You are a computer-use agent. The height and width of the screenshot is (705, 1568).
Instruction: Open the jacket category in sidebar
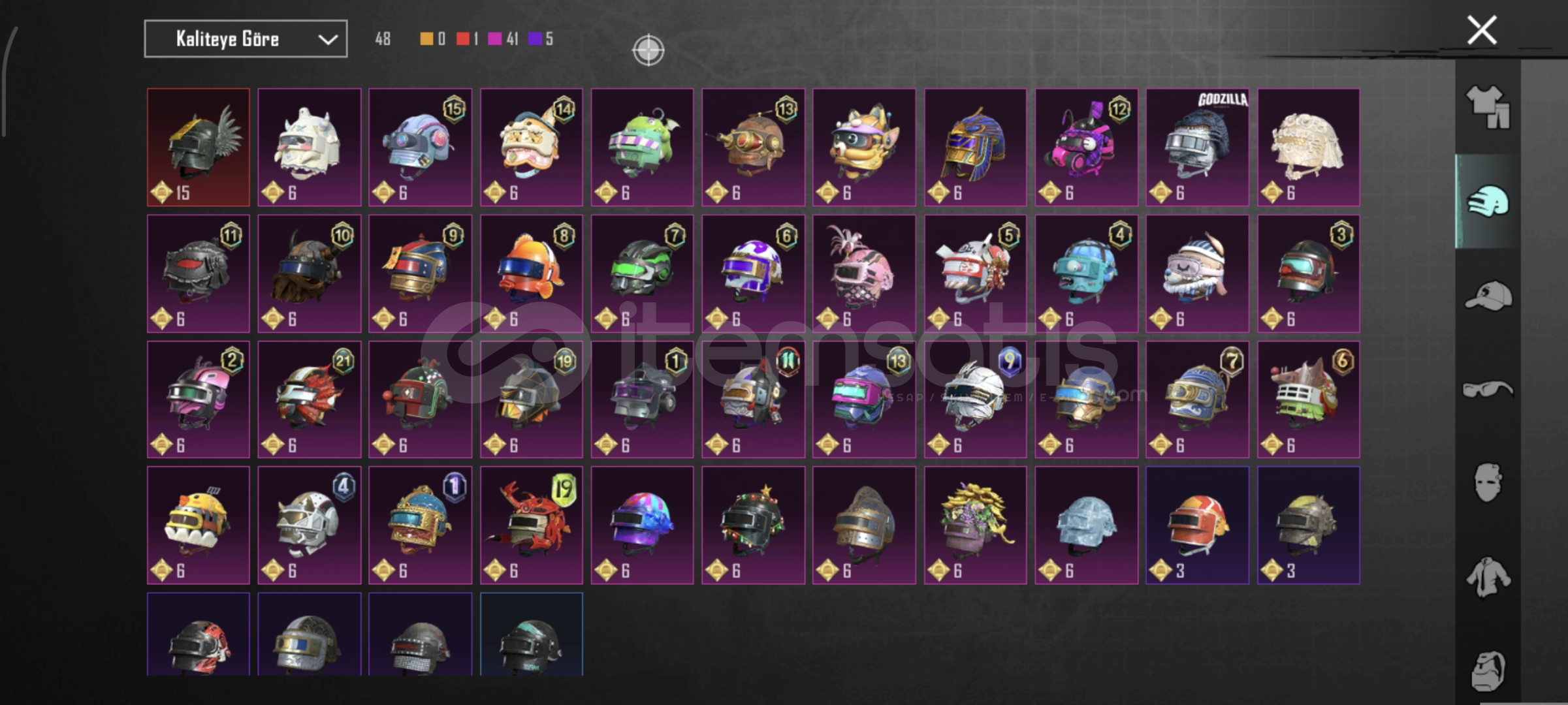point(1488,577)
